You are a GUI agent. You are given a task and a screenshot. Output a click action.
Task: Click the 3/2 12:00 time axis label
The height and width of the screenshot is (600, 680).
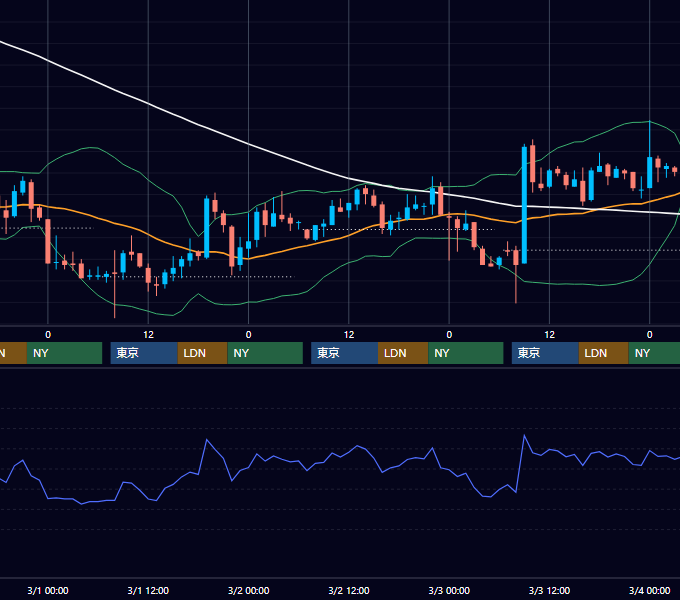coord(349,590)
